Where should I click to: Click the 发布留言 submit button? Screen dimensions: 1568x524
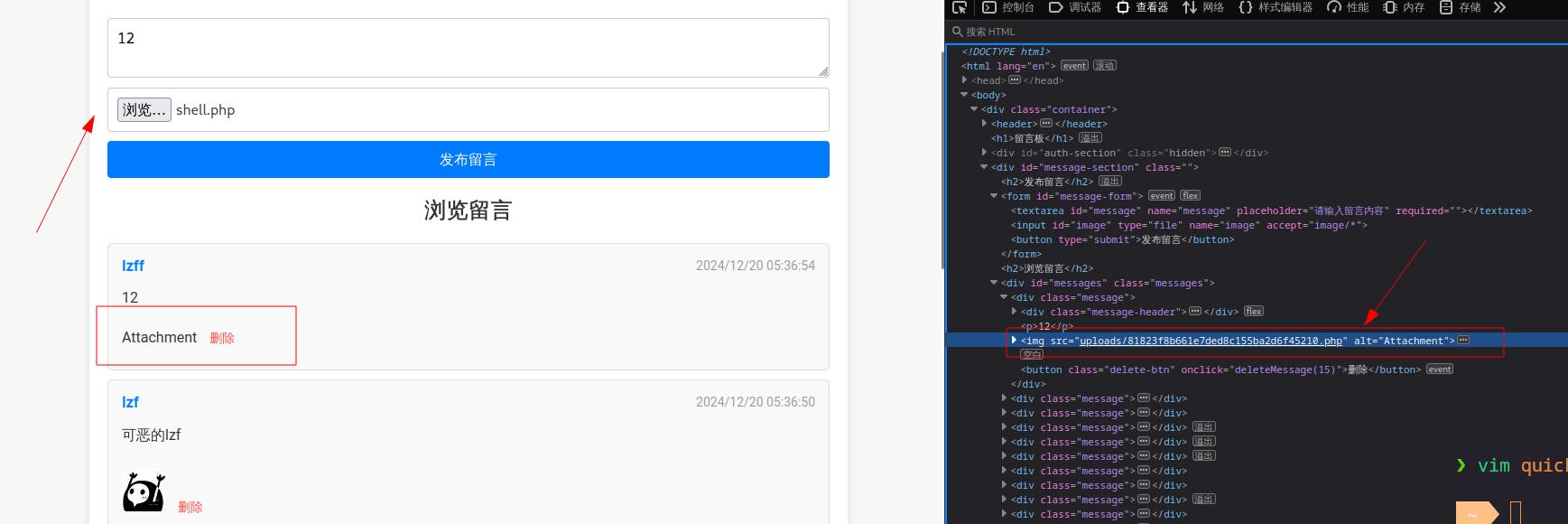468,160
